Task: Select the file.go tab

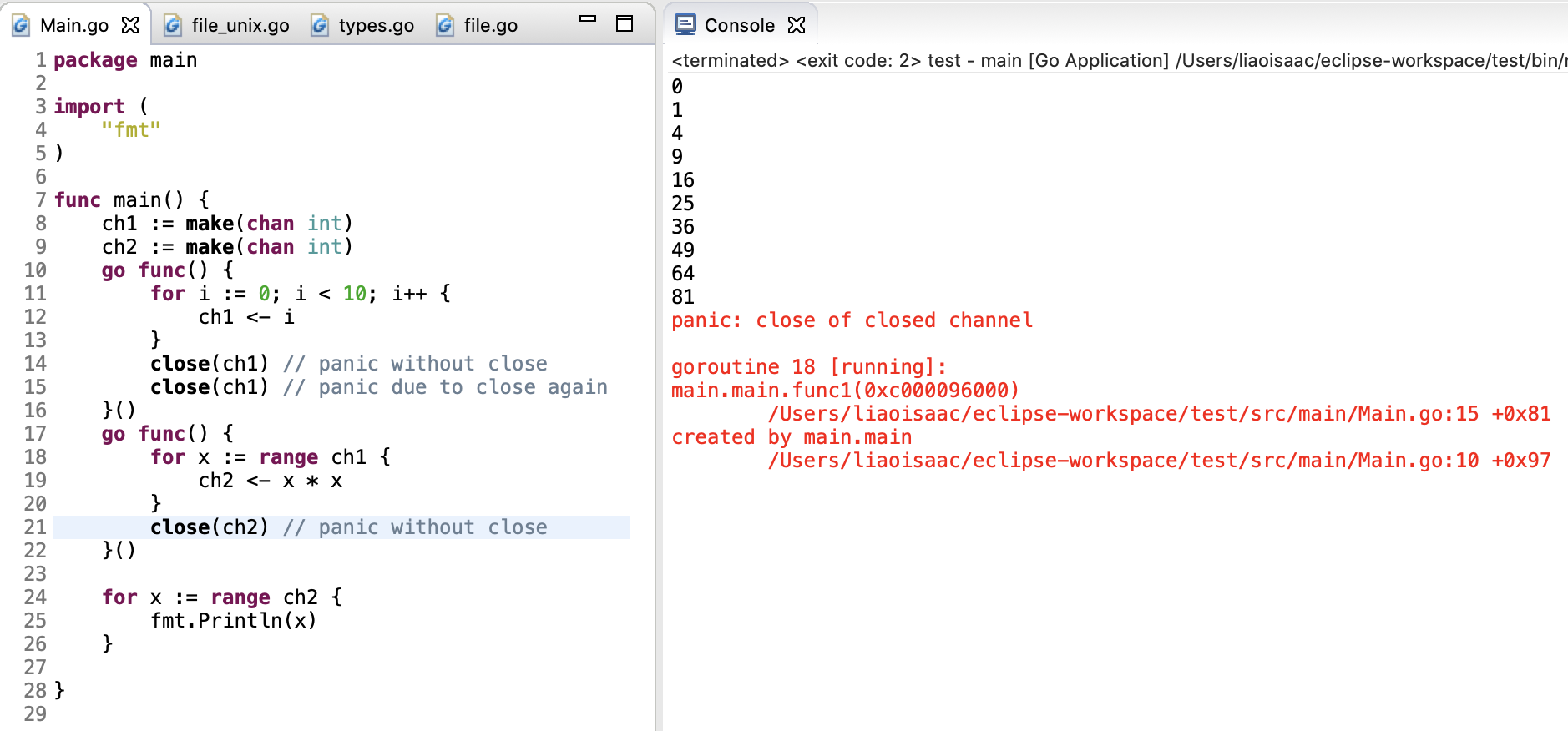Action: (490, 25)
